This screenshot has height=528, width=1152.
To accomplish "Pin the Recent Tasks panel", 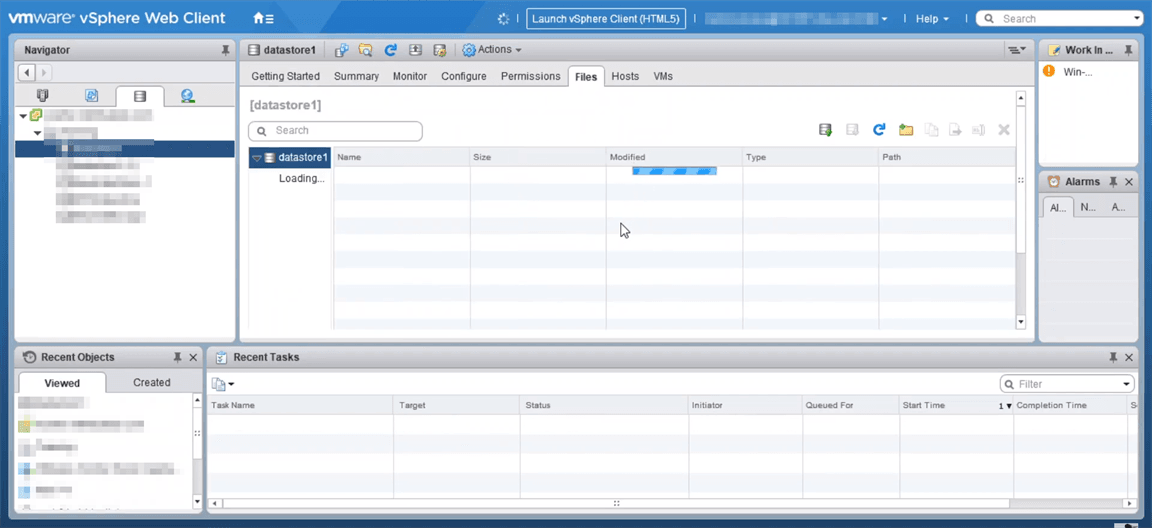I will (x=1113, y=357).
